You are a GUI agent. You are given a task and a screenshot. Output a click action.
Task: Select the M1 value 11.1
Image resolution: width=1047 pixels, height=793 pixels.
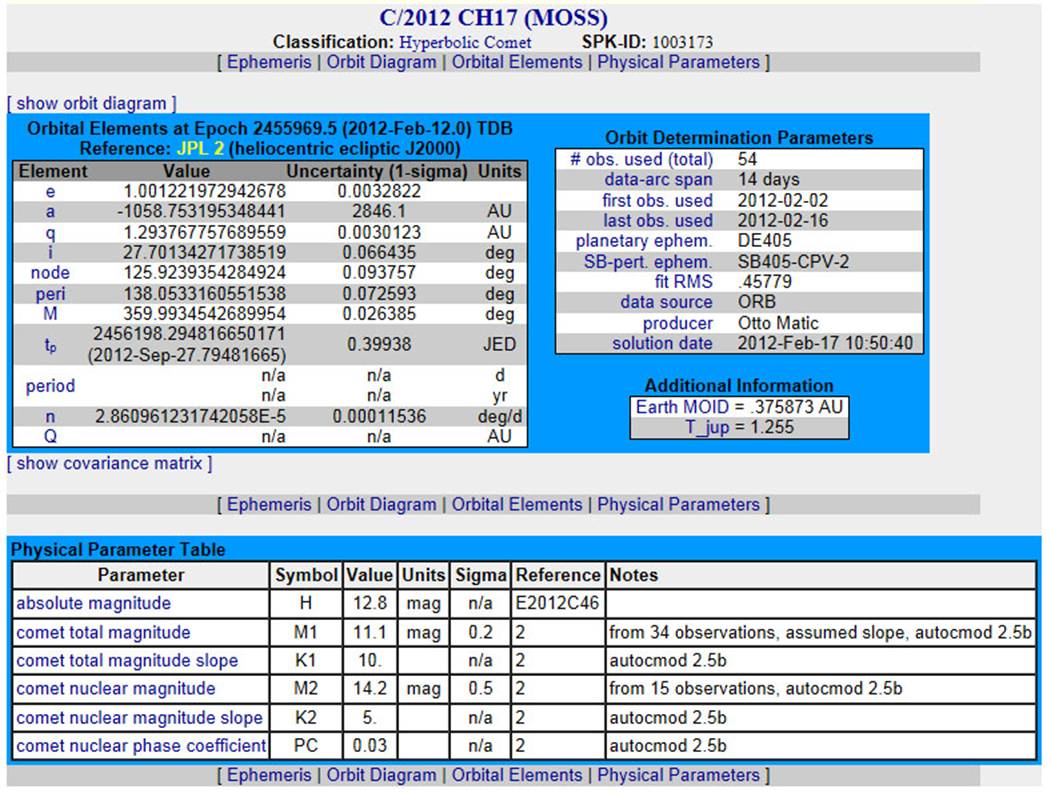click(369, 633)
